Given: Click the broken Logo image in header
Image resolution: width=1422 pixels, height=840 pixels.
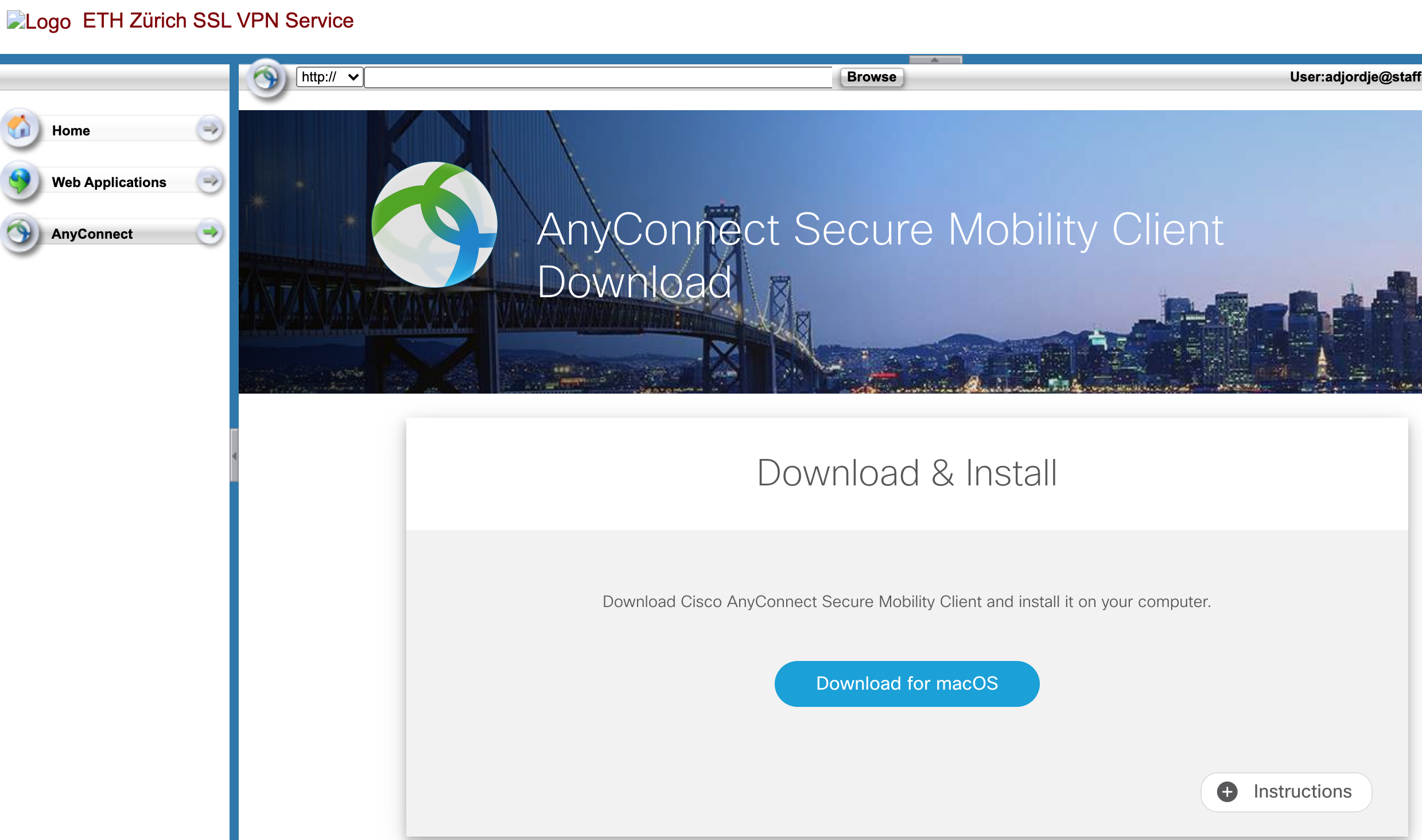Looking at the screenshot, I should pyautogui.click(x=38, y=22).
